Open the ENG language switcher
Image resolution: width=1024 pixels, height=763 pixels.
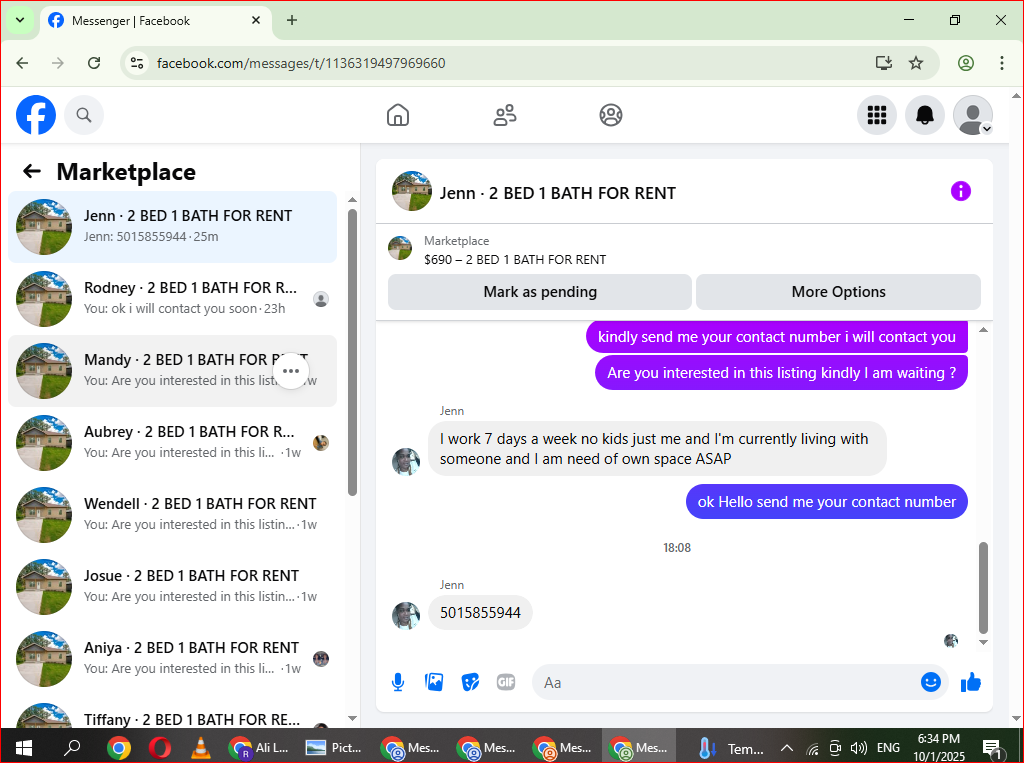(x=888, y=748)
